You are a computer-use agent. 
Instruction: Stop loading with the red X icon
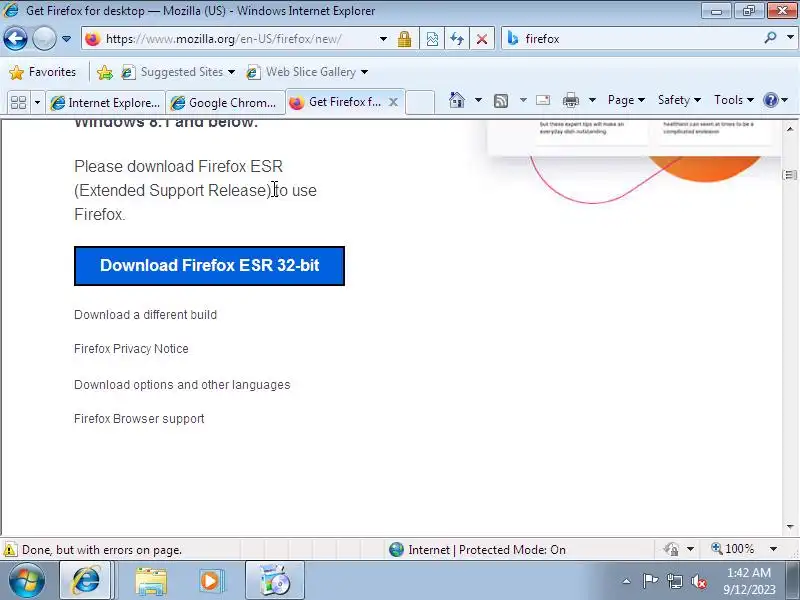pos(482,39)
